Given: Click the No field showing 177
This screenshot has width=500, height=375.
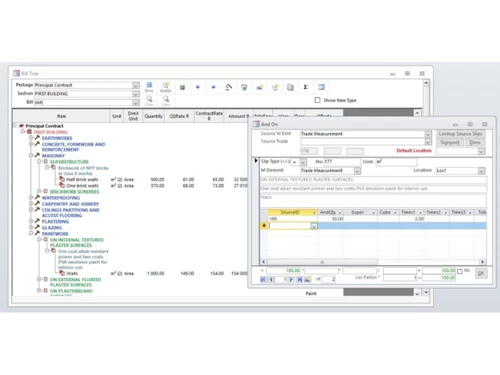Looking at the screenshot, I should pyautogui.click(x=342, y=162).
